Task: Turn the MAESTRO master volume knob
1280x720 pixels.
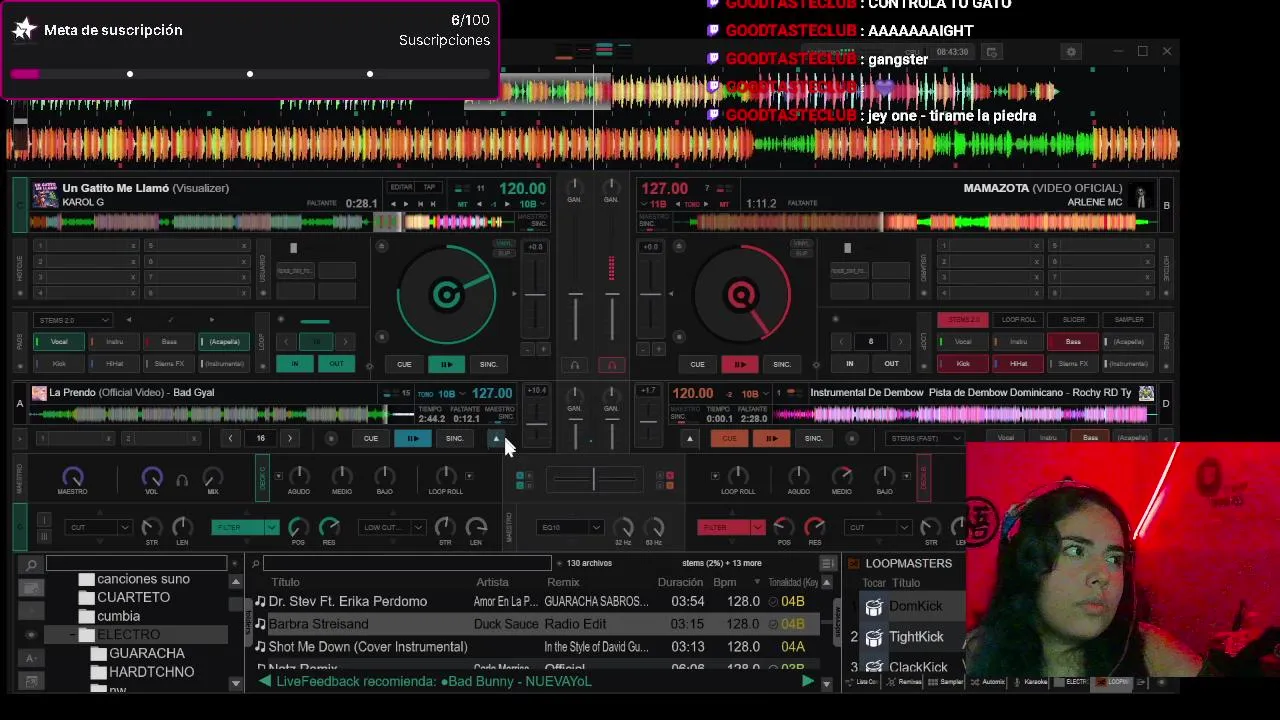Action: pos(72,477)
